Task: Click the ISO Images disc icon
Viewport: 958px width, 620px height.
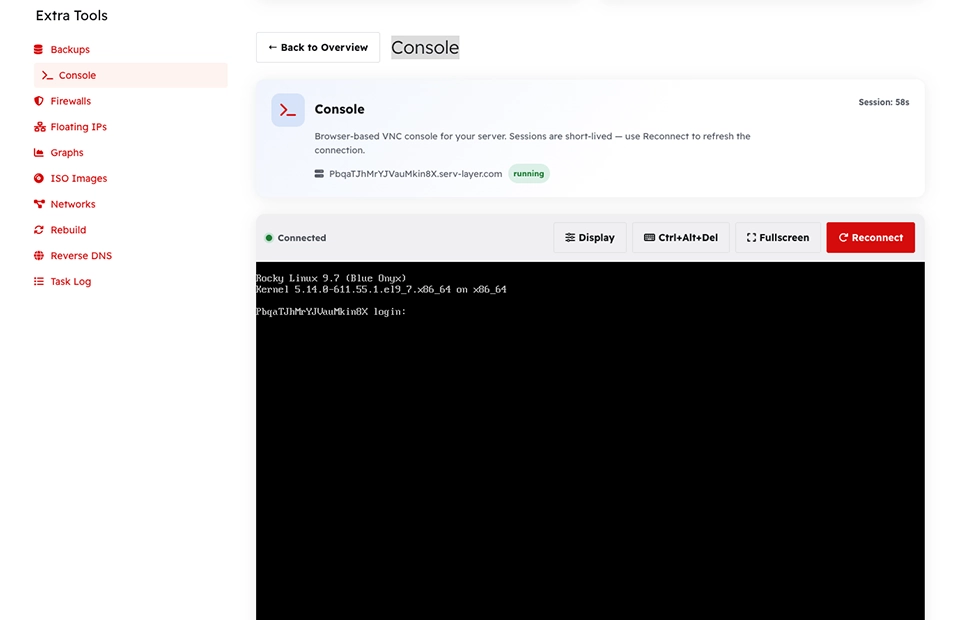Action: coord(38,178)
